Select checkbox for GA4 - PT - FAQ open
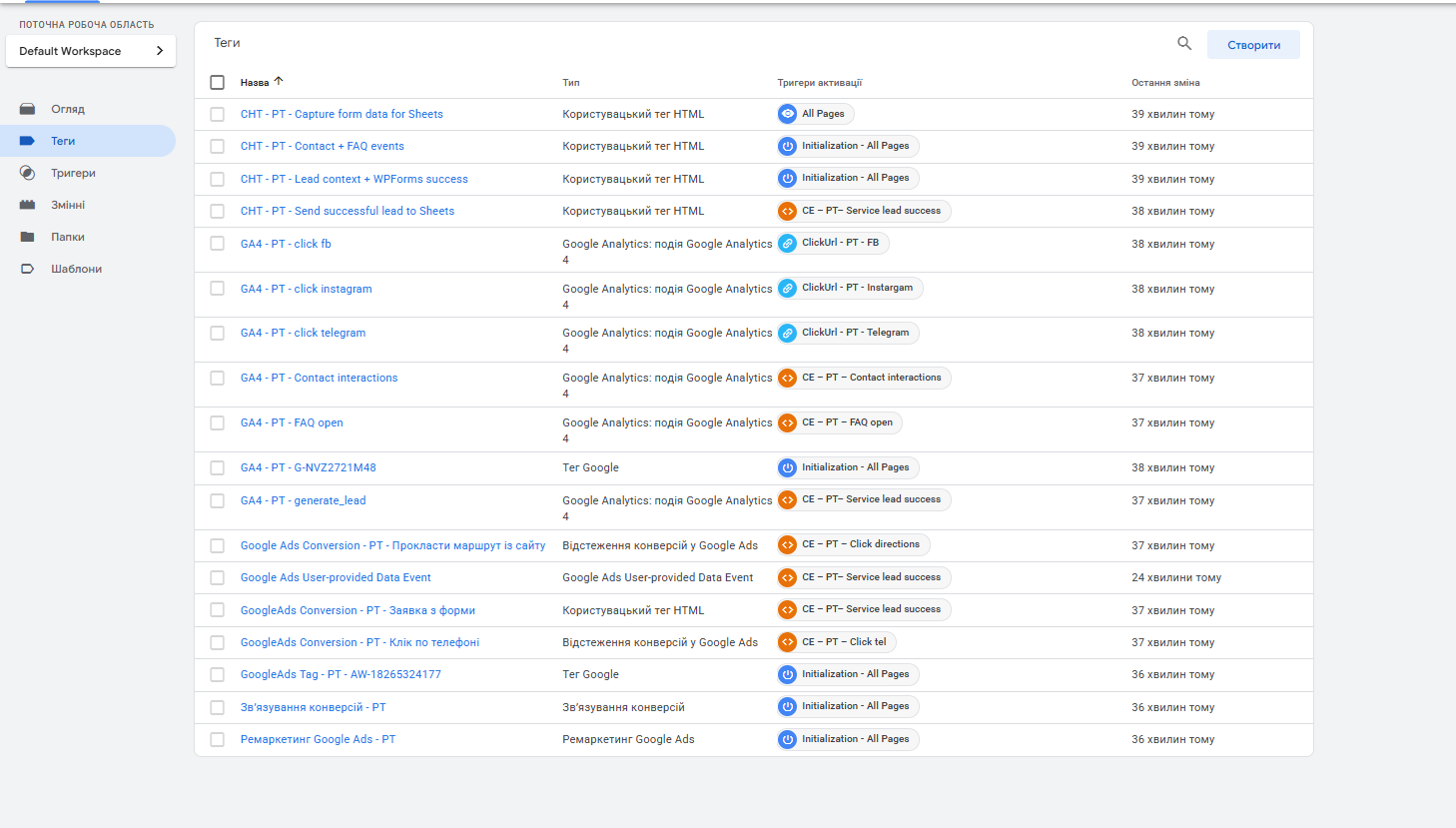The height and width of the screenshot is (828, 1456). [217, 422]
